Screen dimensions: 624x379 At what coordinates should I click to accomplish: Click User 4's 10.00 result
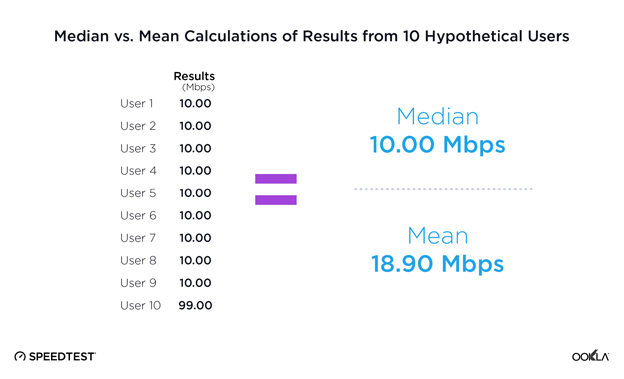pos(195,171)
